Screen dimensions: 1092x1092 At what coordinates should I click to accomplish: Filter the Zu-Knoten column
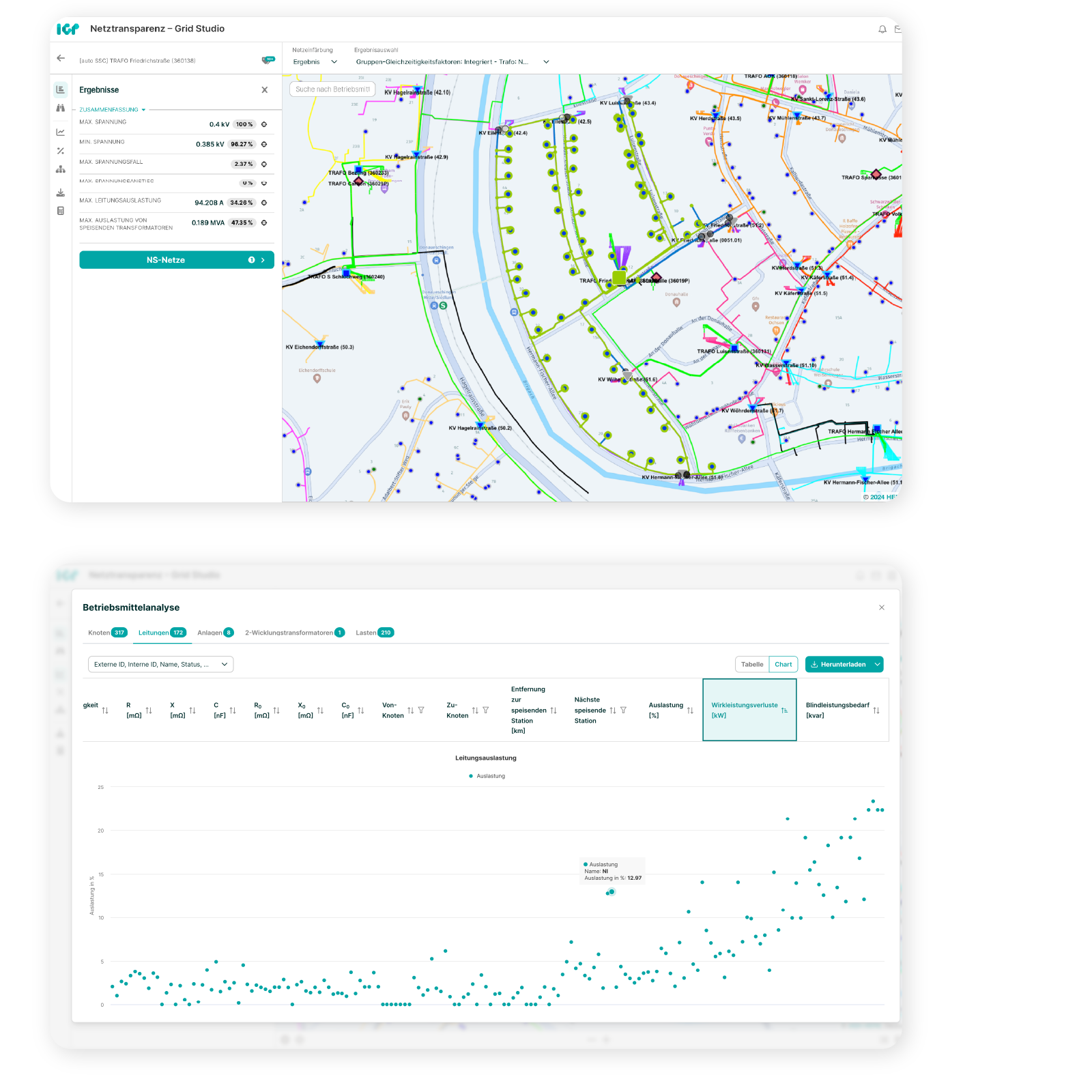[485, 710]
